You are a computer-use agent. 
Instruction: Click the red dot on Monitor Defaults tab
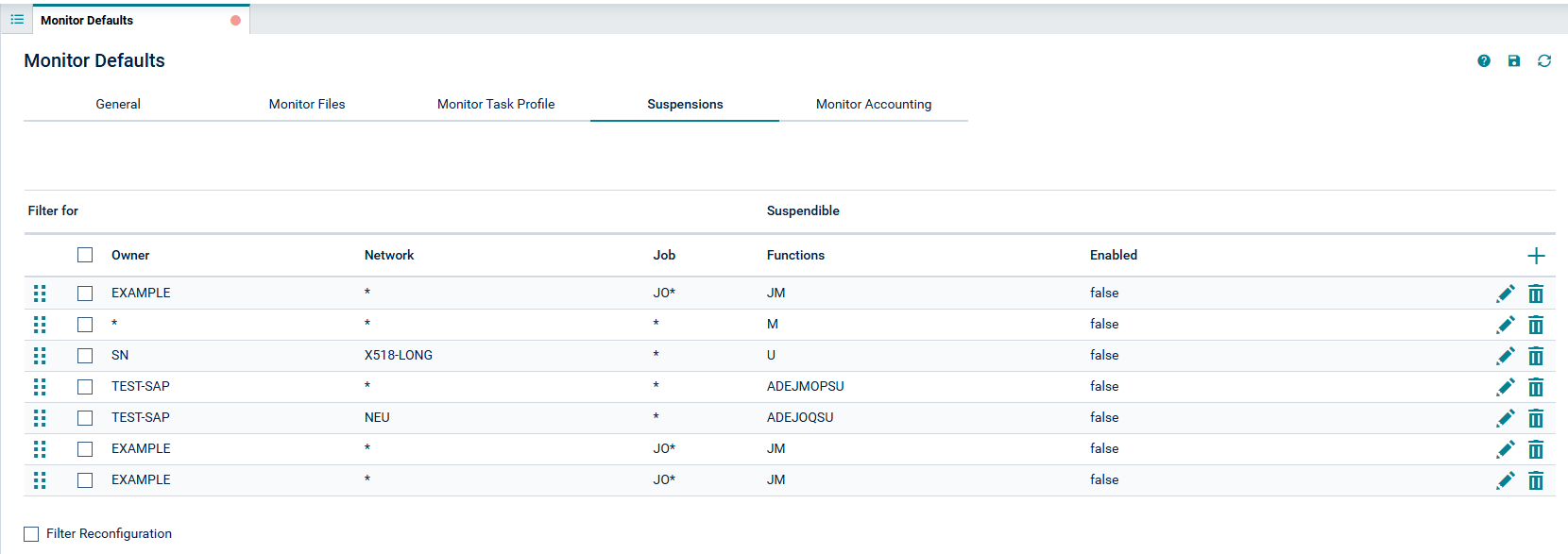235,20
